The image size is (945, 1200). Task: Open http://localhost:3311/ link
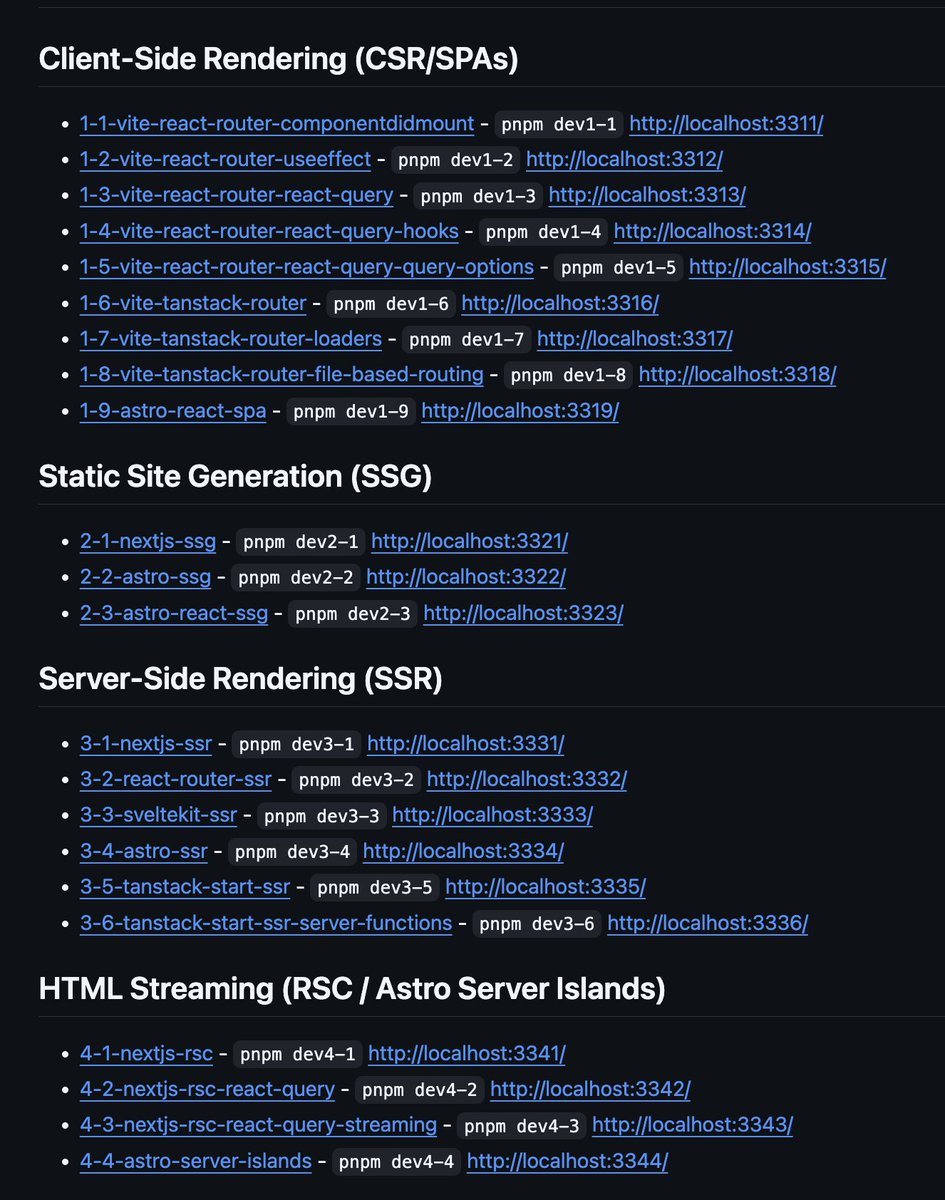coord(726,124)
